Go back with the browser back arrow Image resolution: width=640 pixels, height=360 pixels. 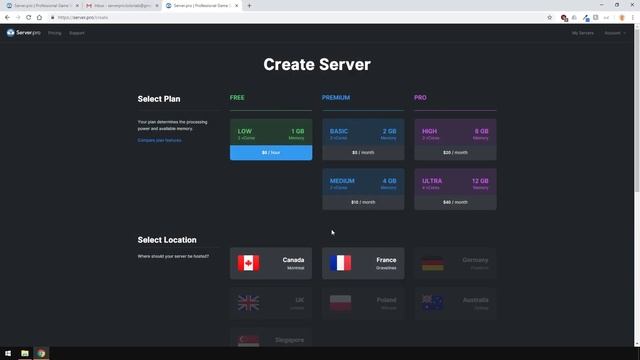(x=7, y=18)
